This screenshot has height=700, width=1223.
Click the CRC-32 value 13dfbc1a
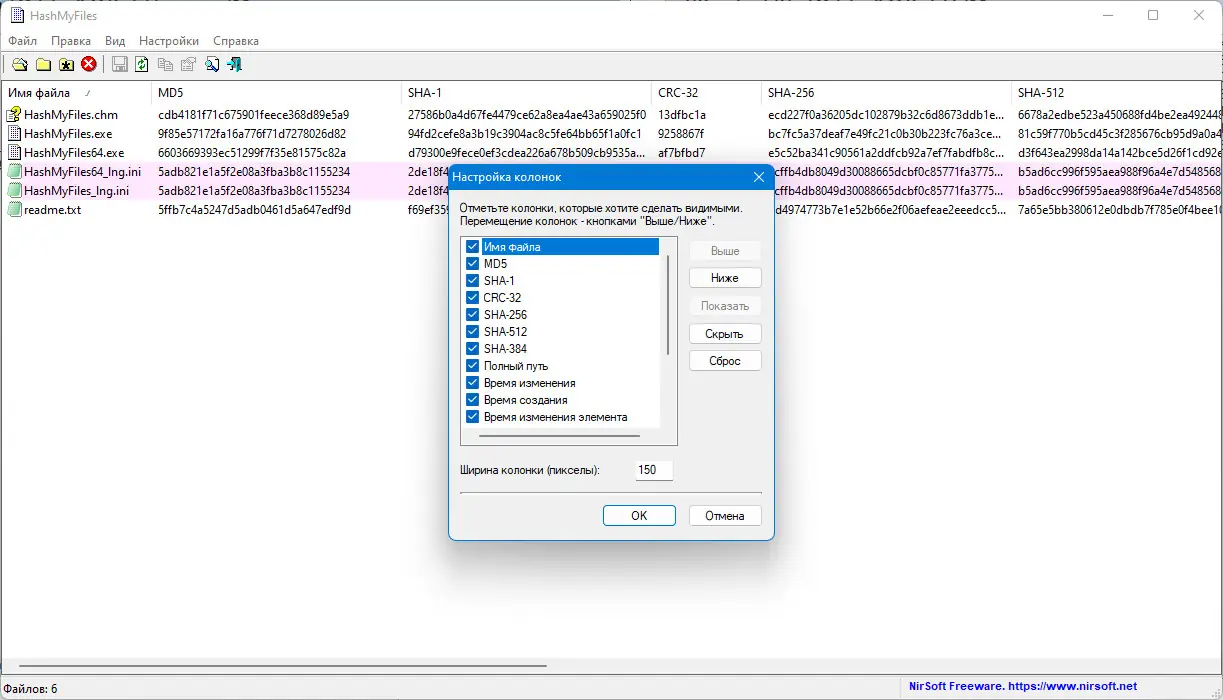(682, 115)
